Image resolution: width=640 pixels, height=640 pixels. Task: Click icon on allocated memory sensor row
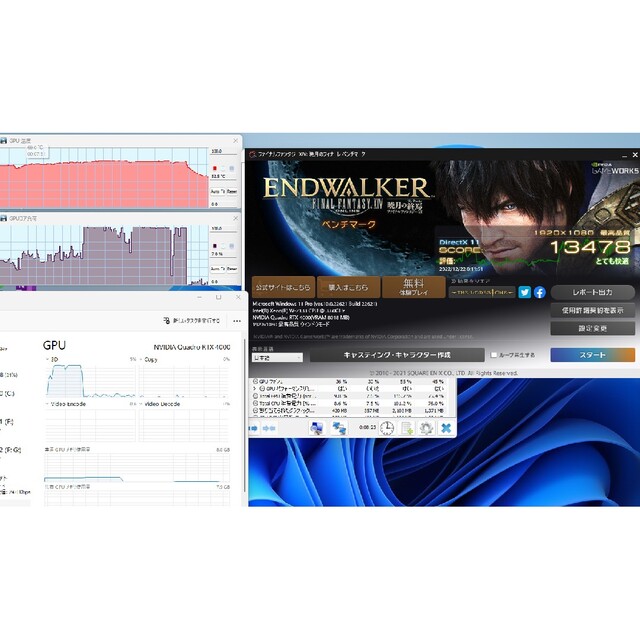coord(256,411)
